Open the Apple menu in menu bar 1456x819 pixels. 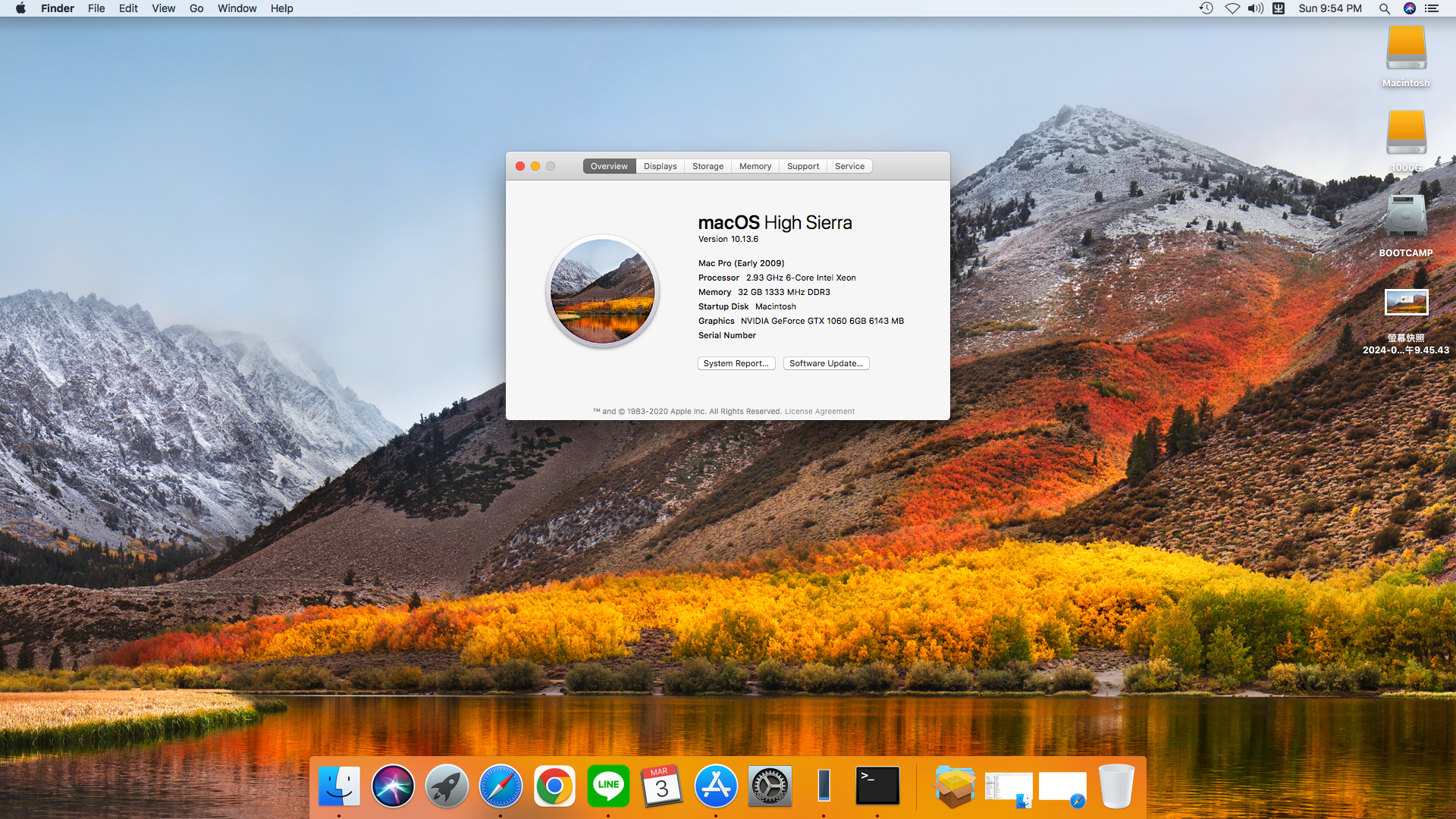pyautogui.click(x=20, y=8)
